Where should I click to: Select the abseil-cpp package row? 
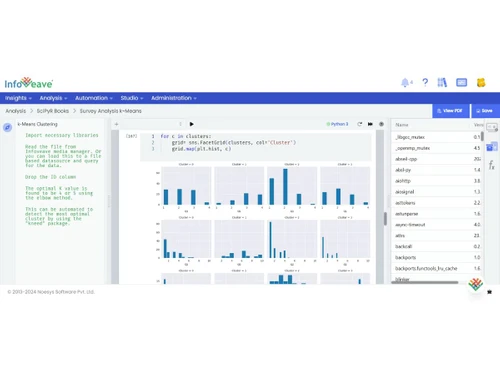437,159
